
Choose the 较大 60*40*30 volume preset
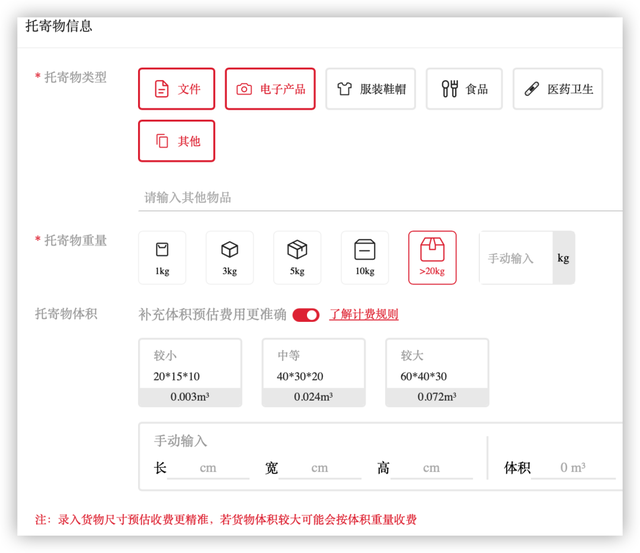tap(437, 373)
